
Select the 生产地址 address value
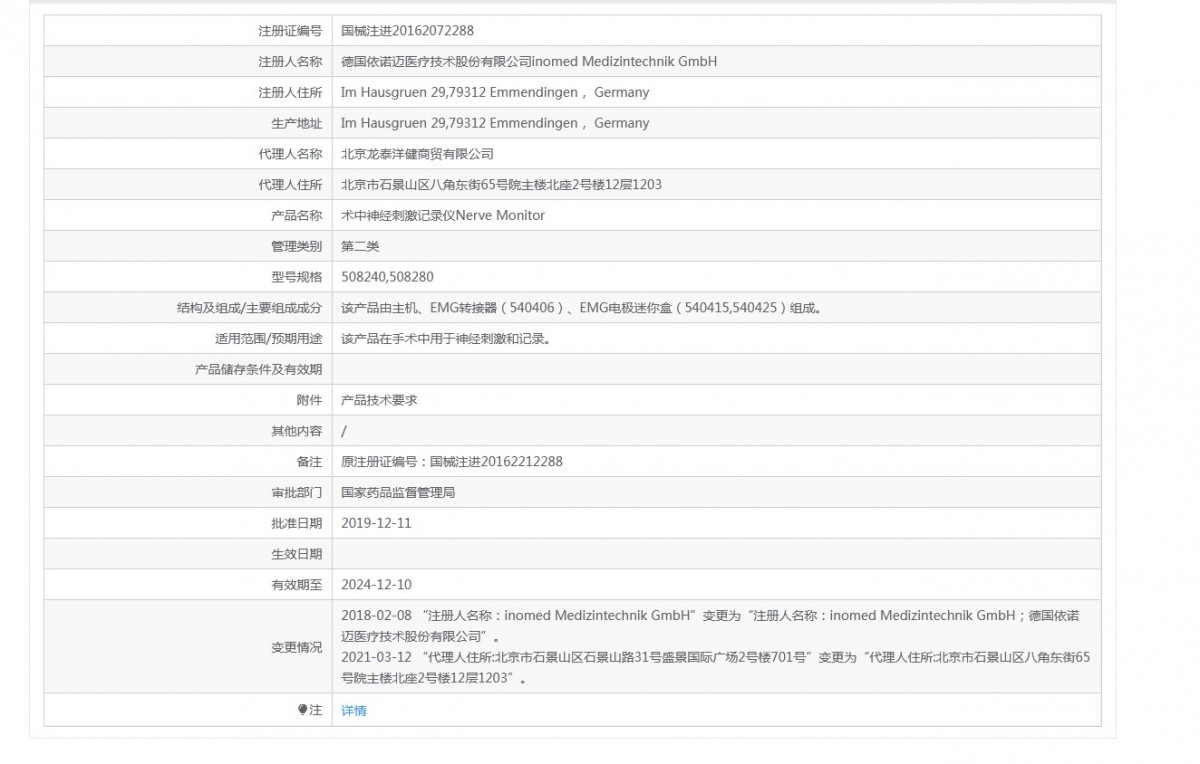point(495,123)
